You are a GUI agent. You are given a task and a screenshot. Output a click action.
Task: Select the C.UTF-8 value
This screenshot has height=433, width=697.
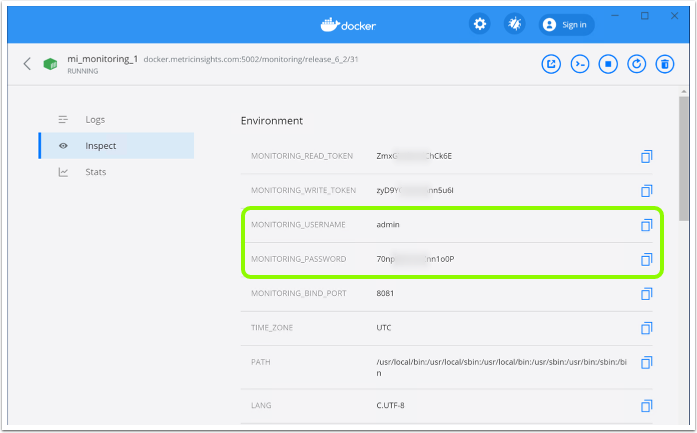(390, 405)
